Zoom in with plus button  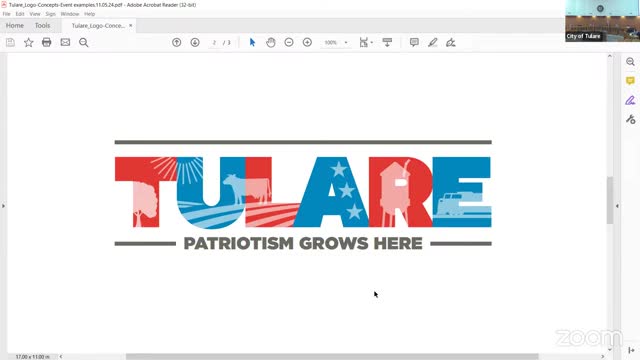(307, 42)
